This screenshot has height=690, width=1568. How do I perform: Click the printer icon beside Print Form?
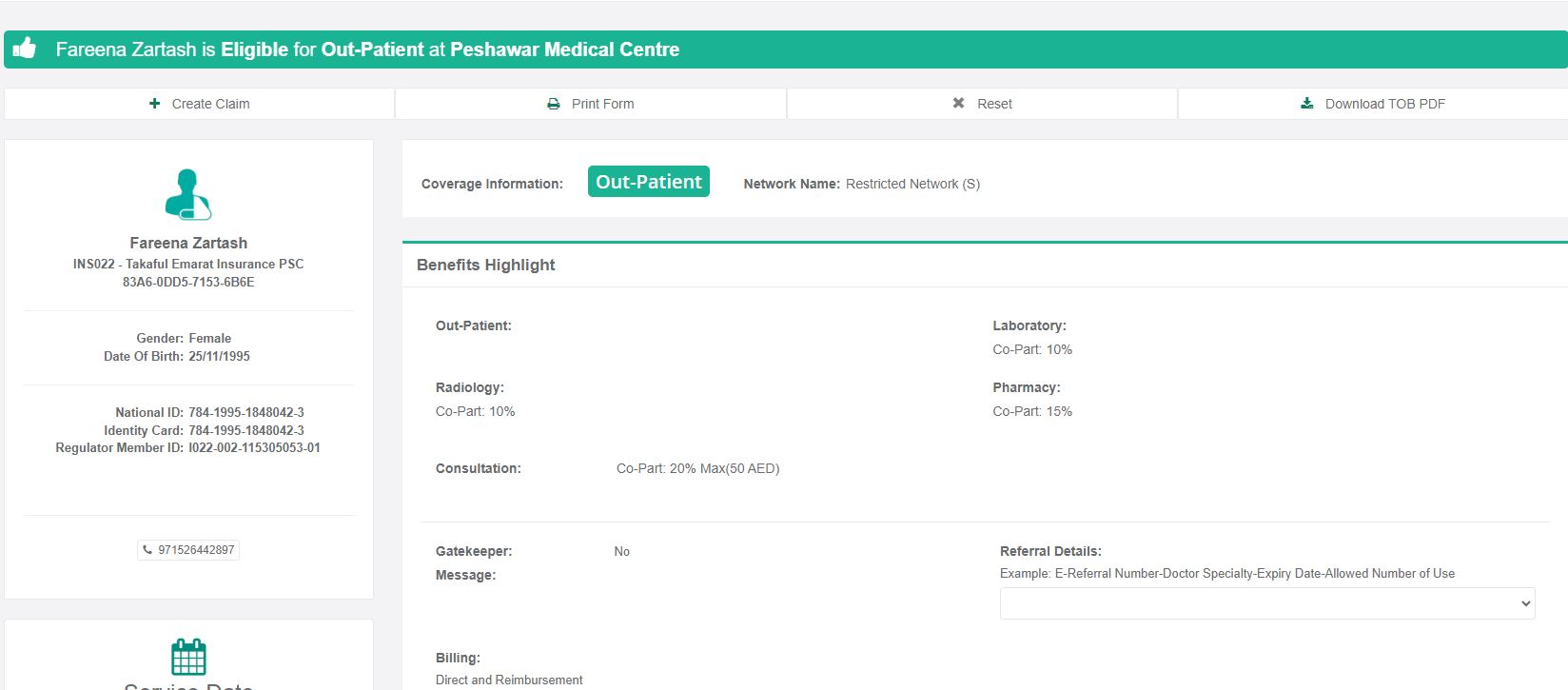point(554,104)
